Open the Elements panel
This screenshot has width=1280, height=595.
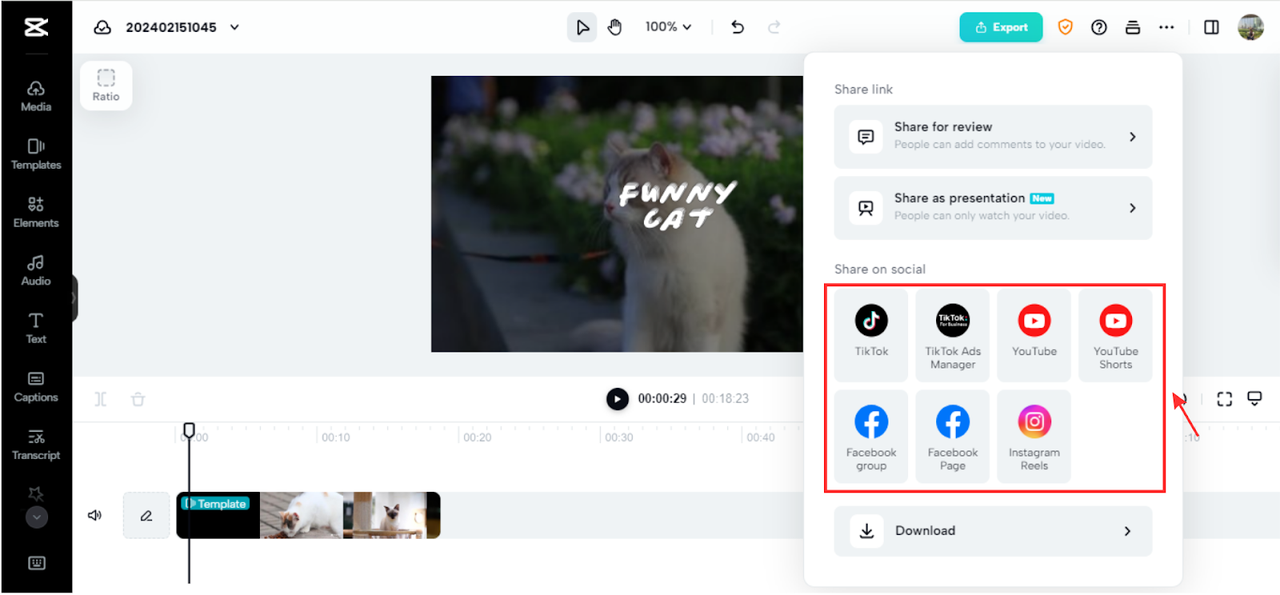pos(36,212)
